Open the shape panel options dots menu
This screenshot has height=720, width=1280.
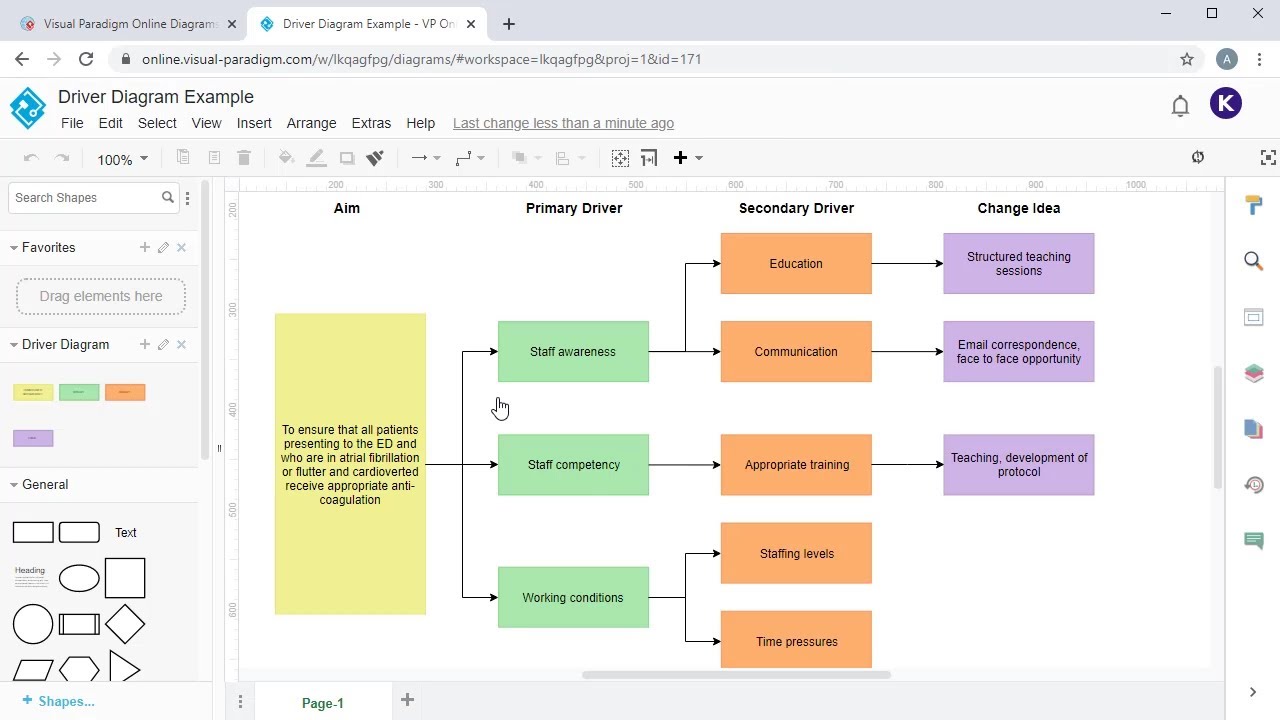tap(187, 198)
